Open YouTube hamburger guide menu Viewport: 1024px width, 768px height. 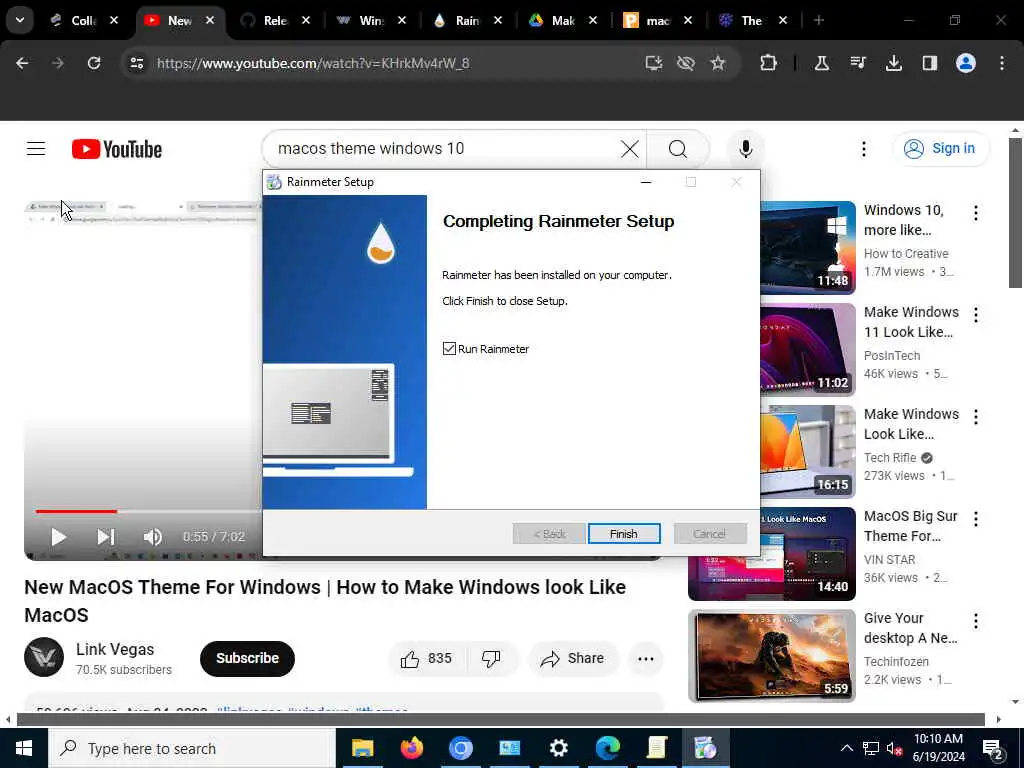(36, 149)
